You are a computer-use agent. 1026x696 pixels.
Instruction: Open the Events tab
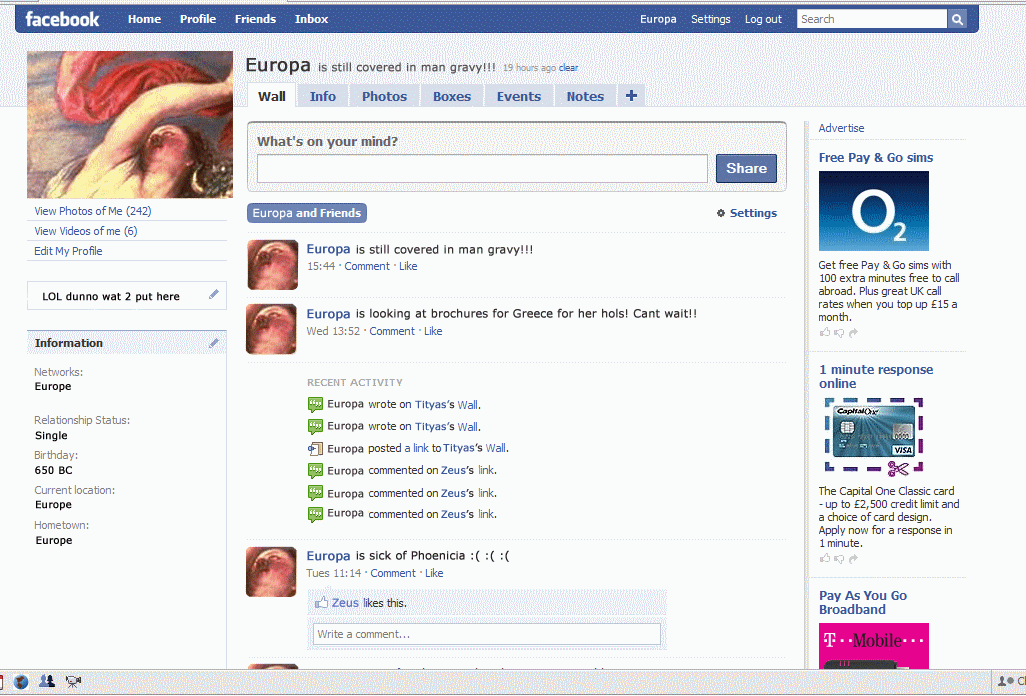click(x=519, y=96)
